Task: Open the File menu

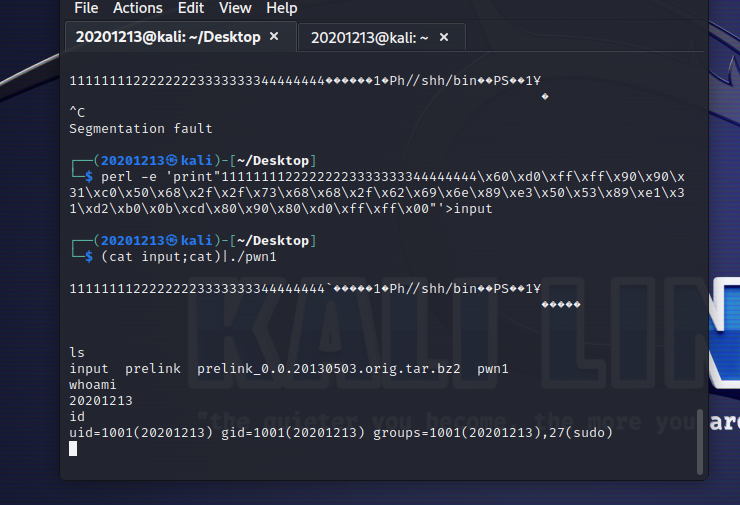Action: coord(86,8)
